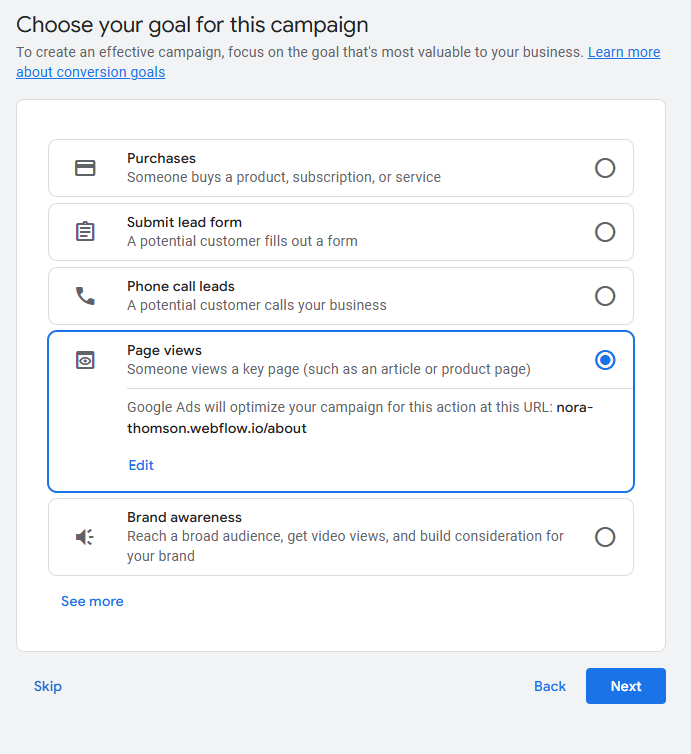Screen dimensions: 691x754
Task: Pick the Brand awareness radio button
Action: click(605, 537)
